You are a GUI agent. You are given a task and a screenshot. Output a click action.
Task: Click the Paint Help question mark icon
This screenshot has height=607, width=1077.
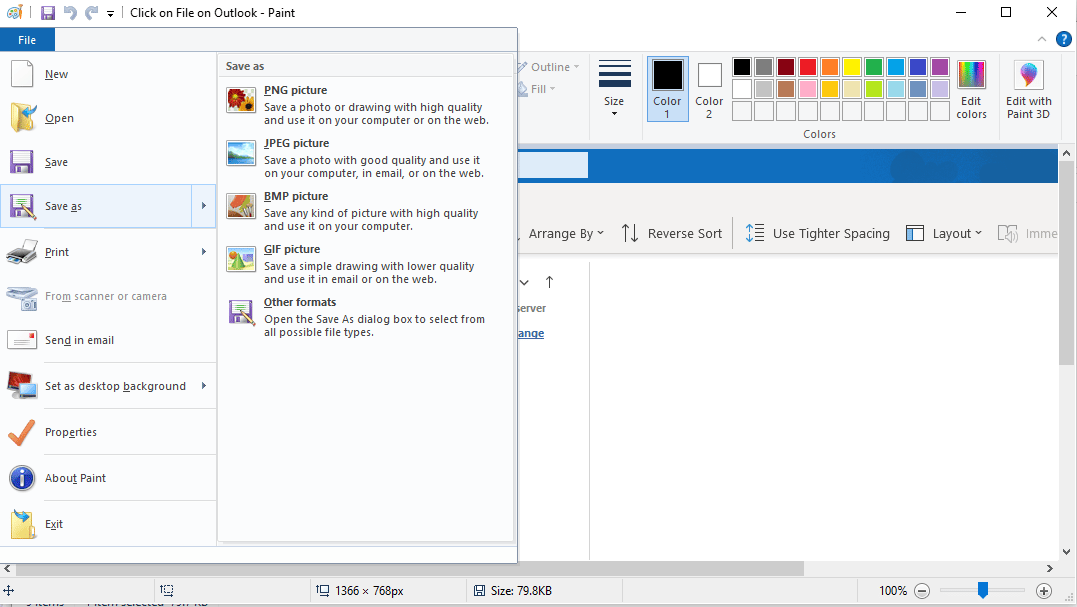pyautogui.click(x=1063, y=39)
